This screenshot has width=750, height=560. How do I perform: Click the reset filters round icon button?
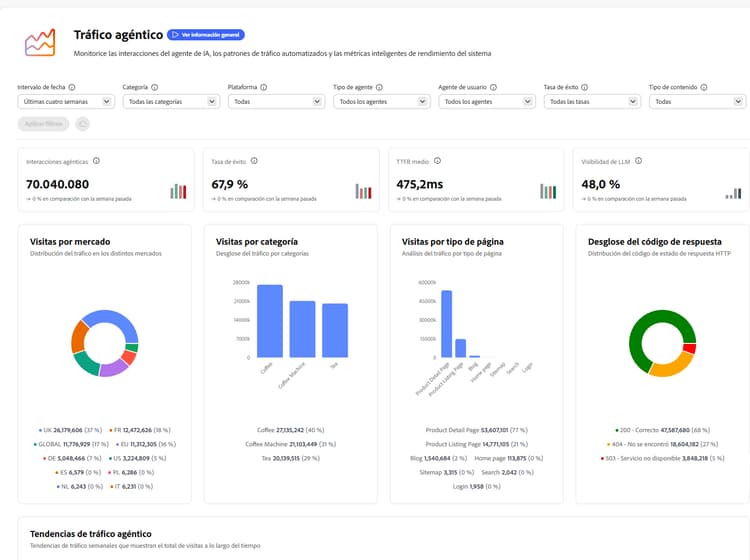[x=83, y=124]
